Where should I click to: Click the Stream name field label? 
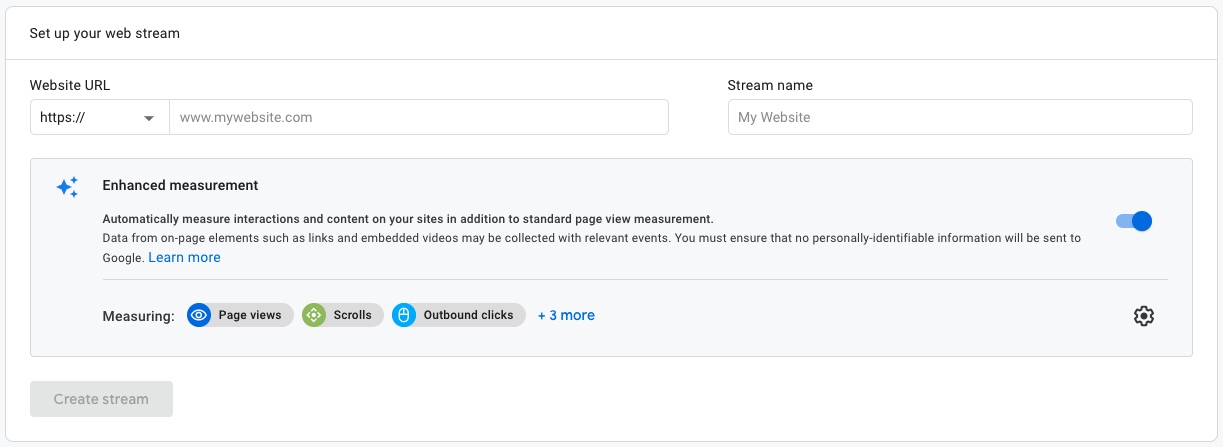(770, 85)
